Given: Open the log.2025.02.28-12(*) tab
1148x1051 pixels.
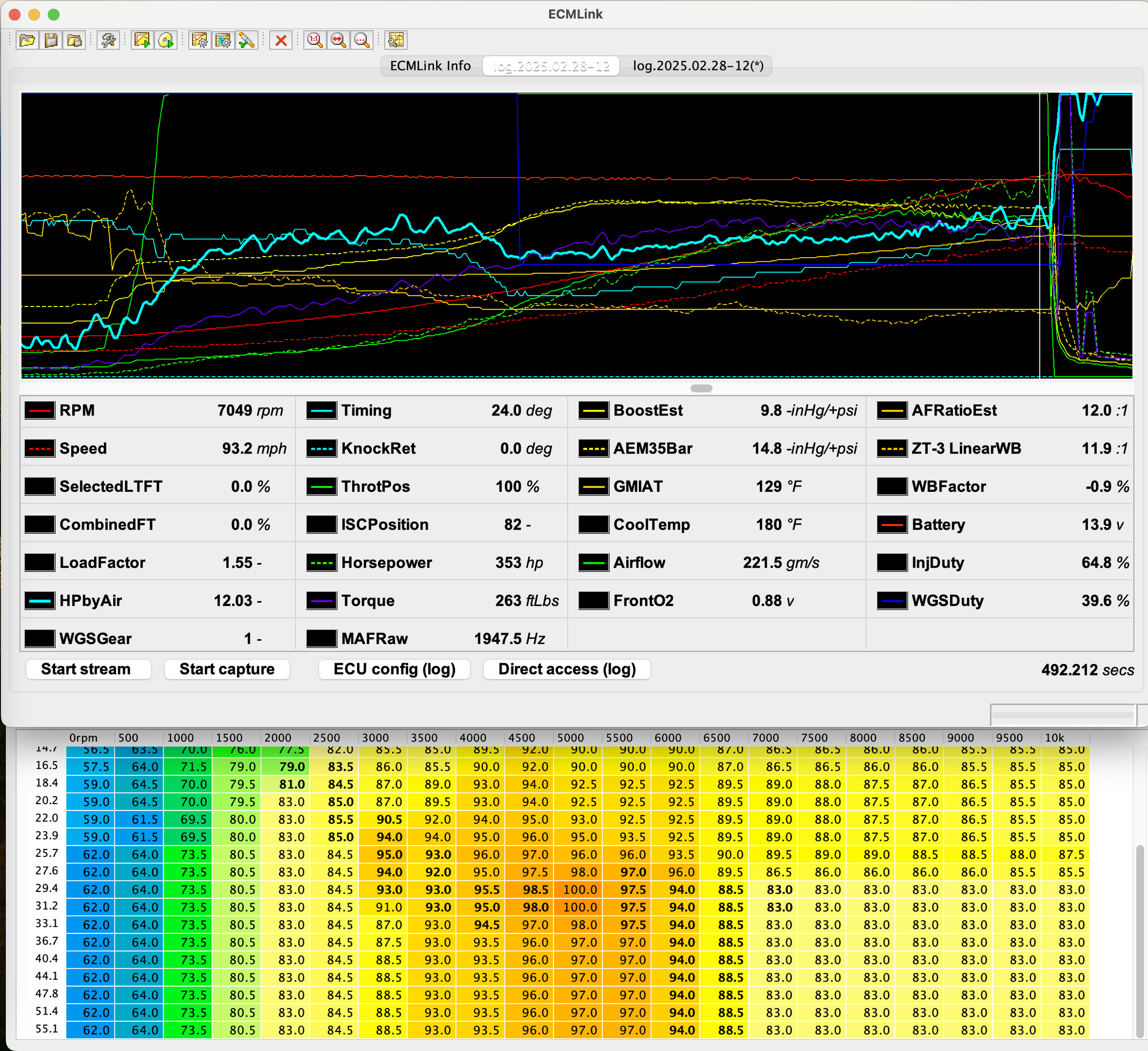Looking at the screenshot, I should click(x=698, y=66).
